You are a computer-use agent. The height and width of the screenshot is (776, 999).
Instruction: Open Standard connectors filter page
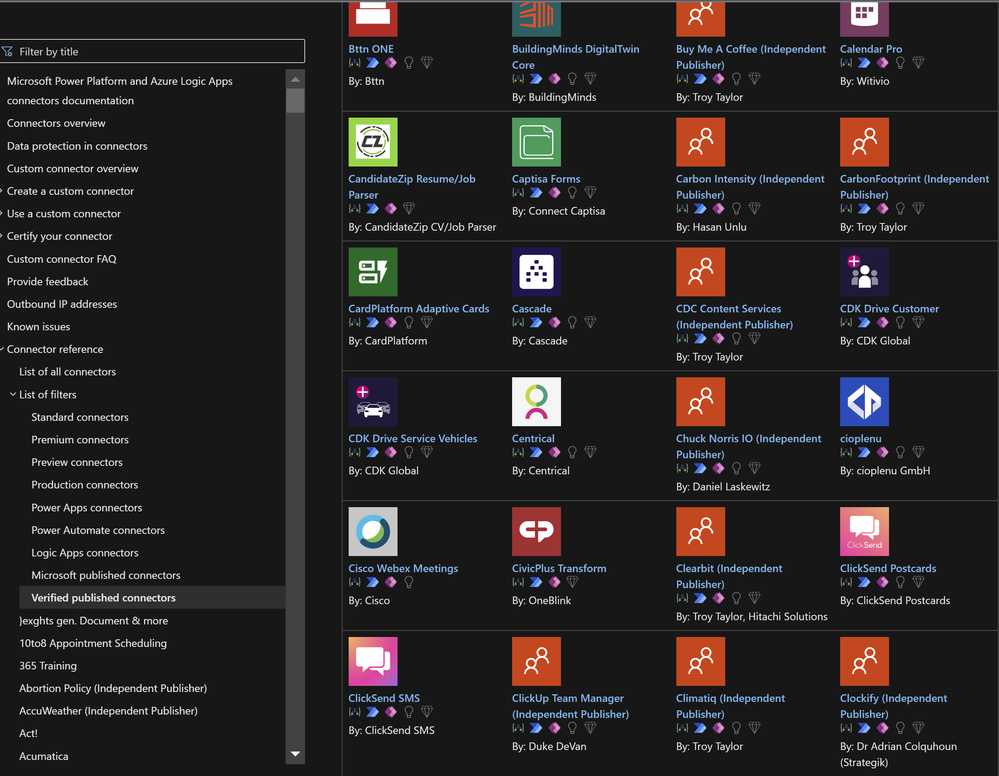[80, 417]
